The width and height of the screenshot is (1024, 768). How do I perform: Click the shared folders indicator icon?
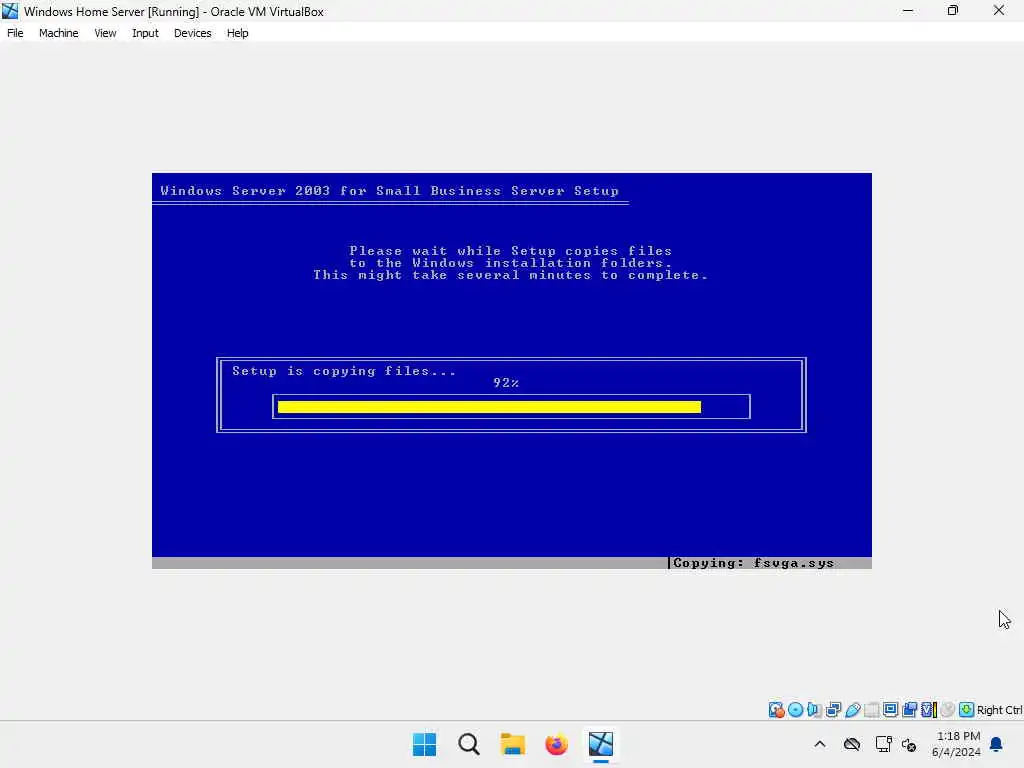pos(872,709)
